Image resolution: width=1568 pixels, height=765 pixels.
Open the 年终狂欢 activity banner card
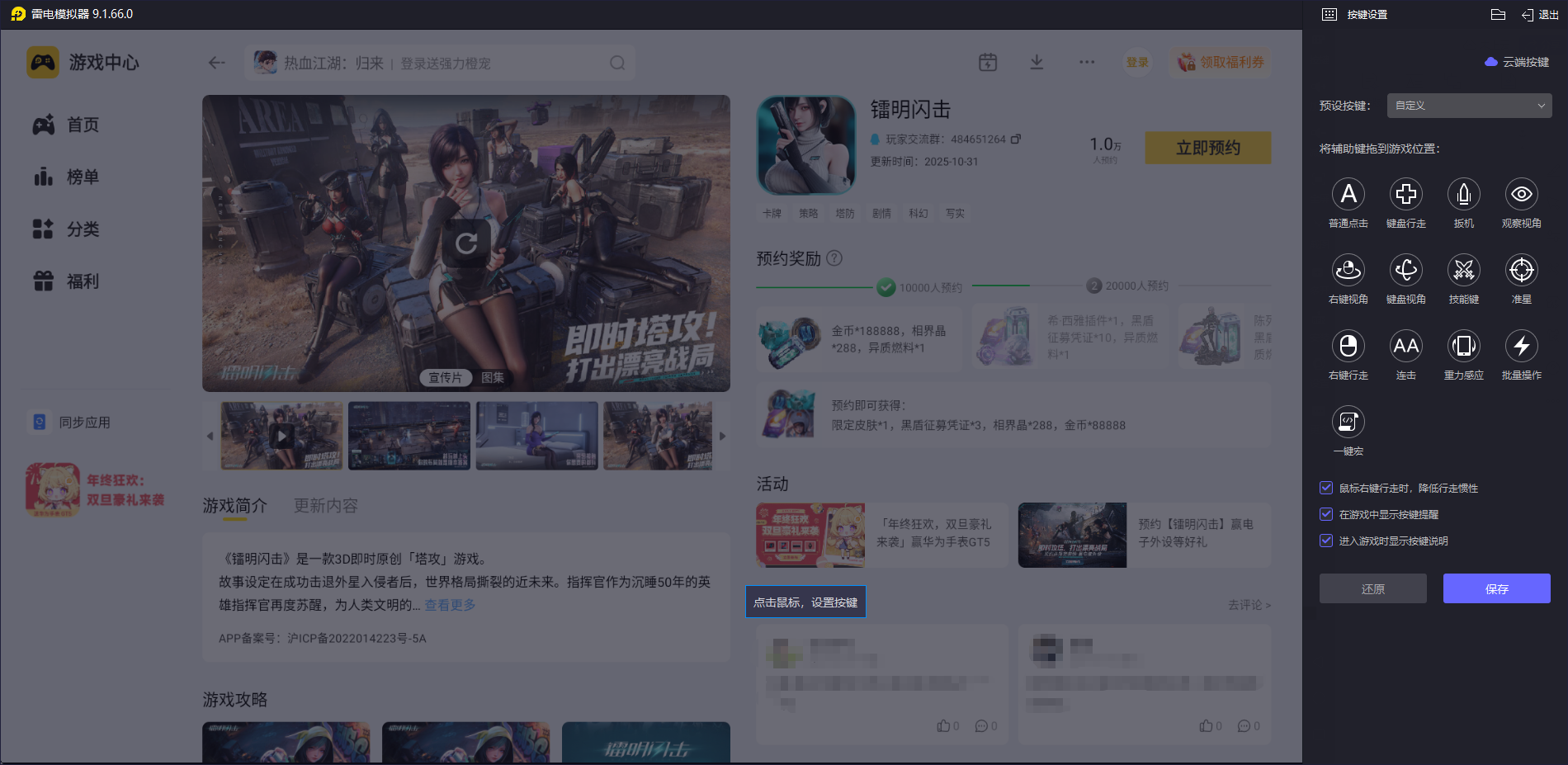click(882, 535)
